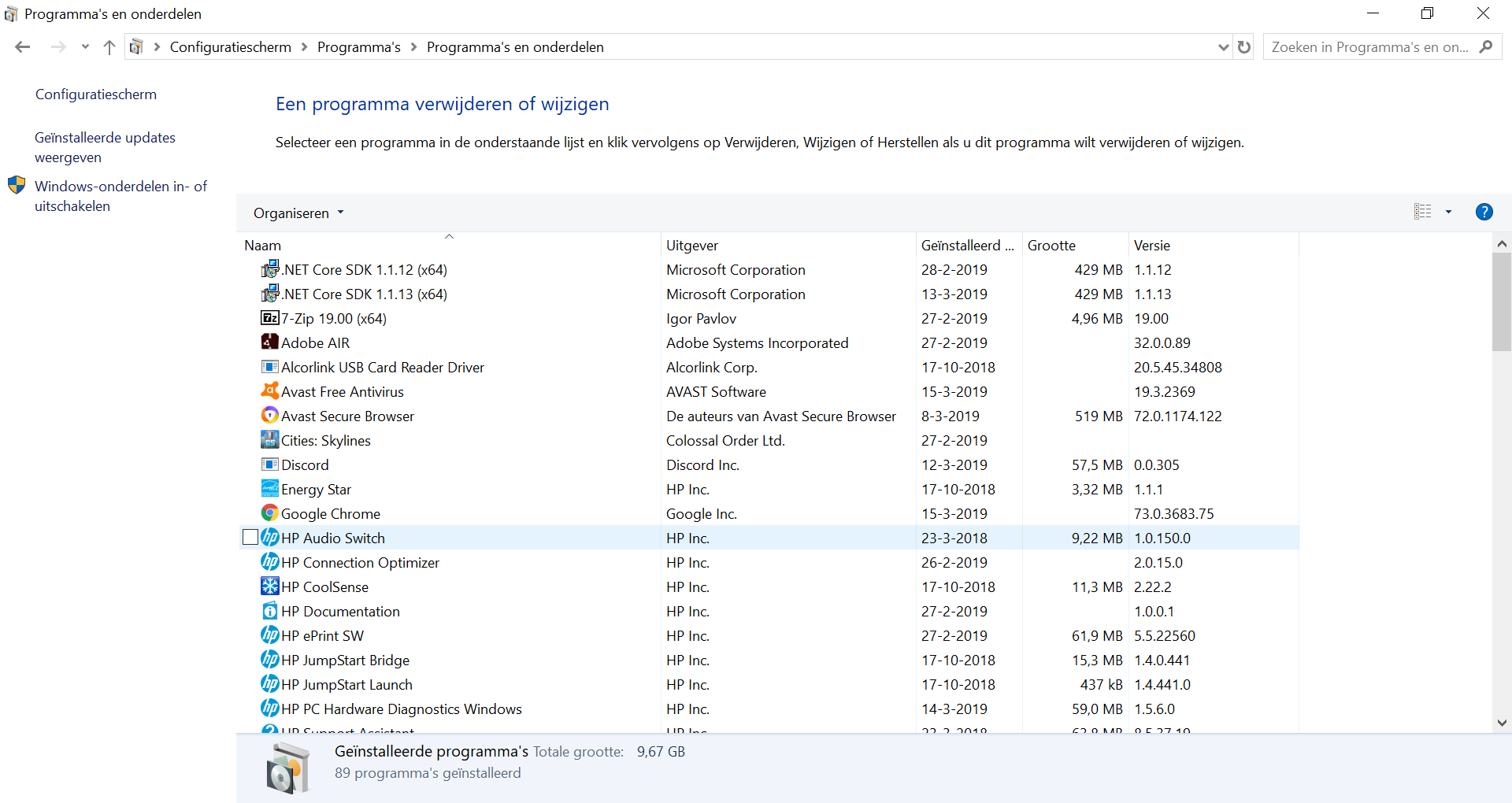1512x803 pixels.
Task: Click the Avast Secure Browser icon
Action: point(270,416)
